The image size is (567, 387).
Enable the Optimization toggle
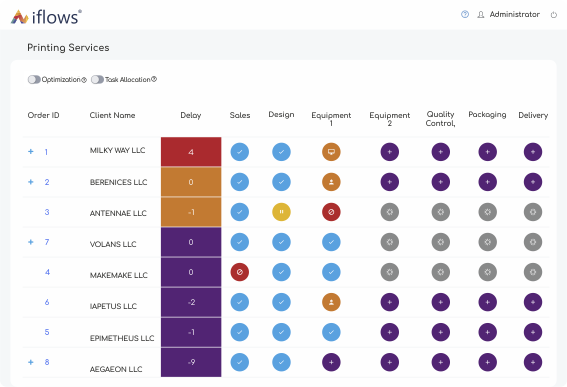point(34,80)
